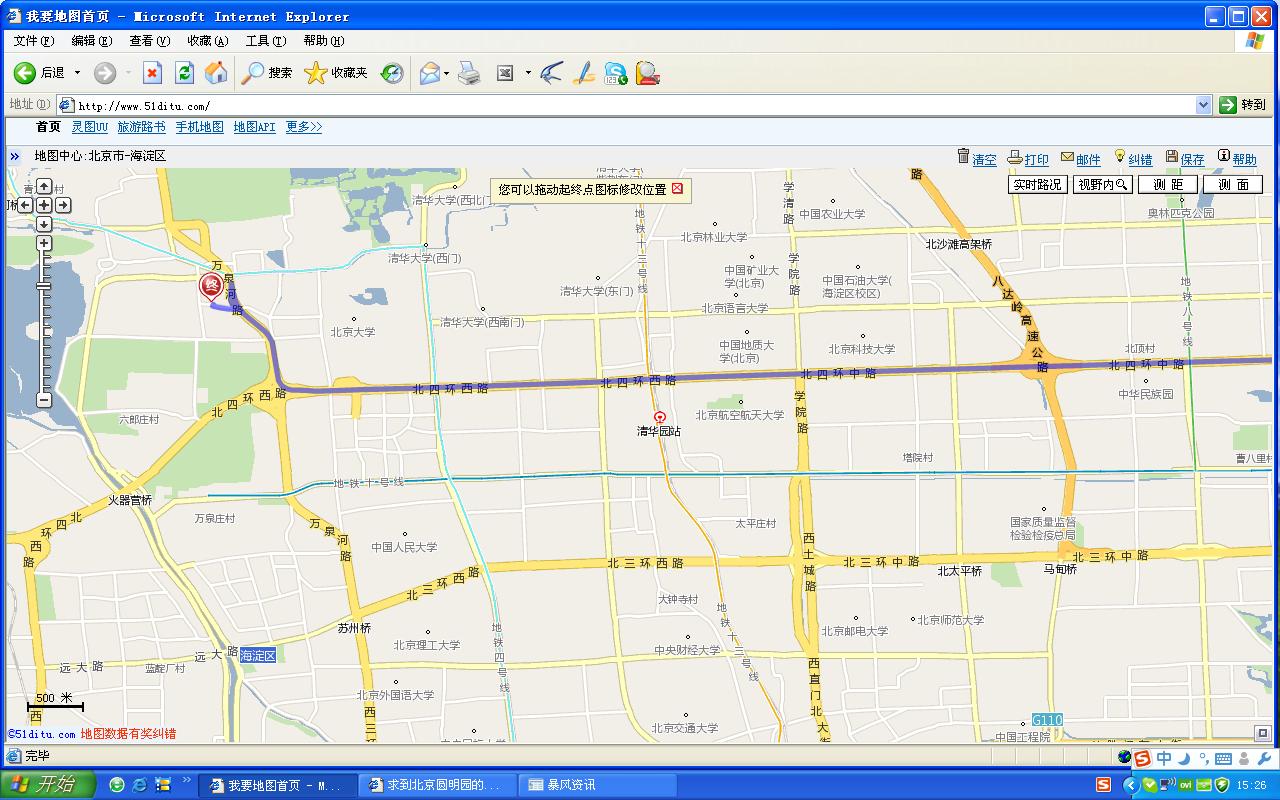Go to the IE Home page icon
Screen dimensions: 1280x800
click(x=216, y=73)
